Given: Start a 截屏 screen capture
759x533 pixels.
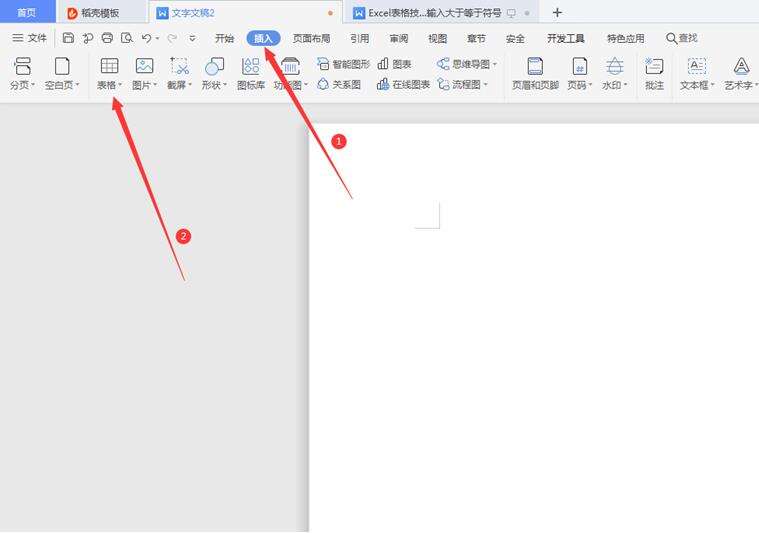Looking at the screenshot, I should (179, 66).
